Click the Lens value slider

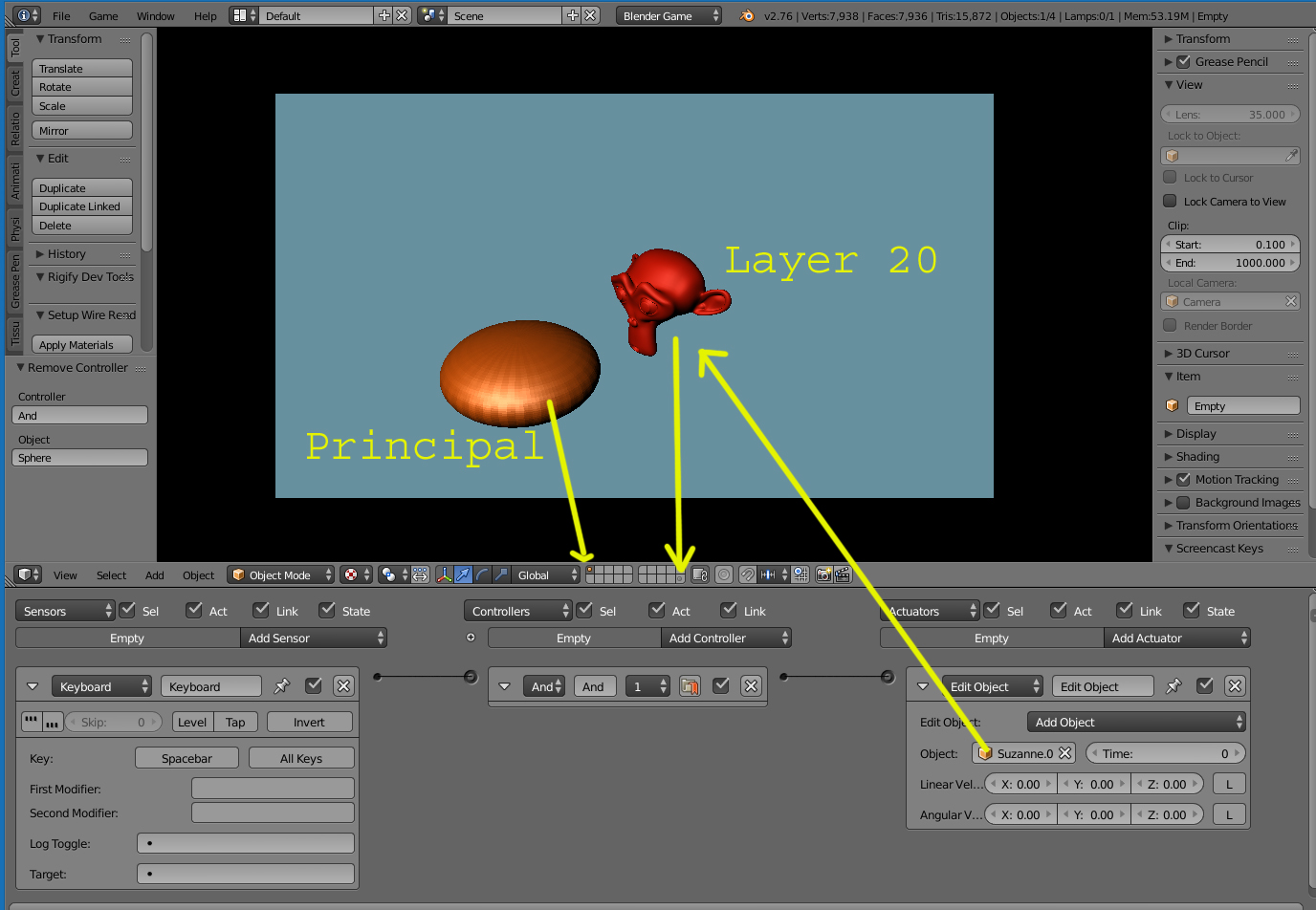(1230, 115)
